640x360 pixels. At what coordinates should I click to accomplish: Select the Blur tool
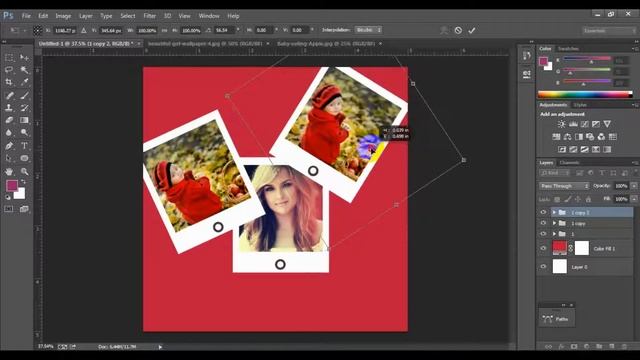9,133
